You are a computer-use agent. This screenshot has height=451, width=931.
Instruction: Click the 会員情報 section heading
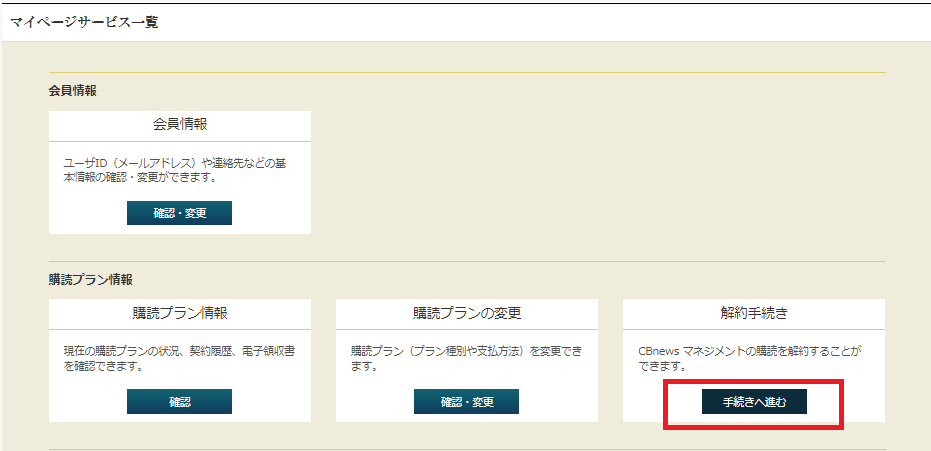[x=73, y=90]
